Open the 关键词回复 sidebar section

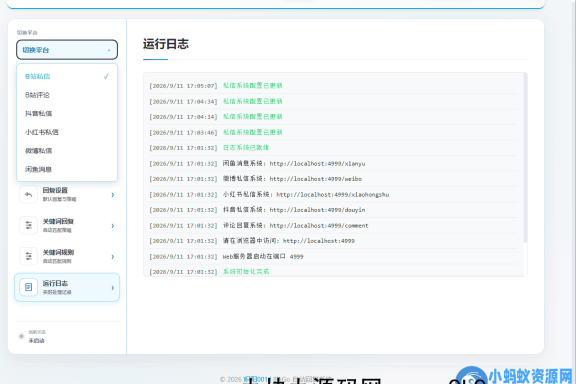(x=67, y=226)
